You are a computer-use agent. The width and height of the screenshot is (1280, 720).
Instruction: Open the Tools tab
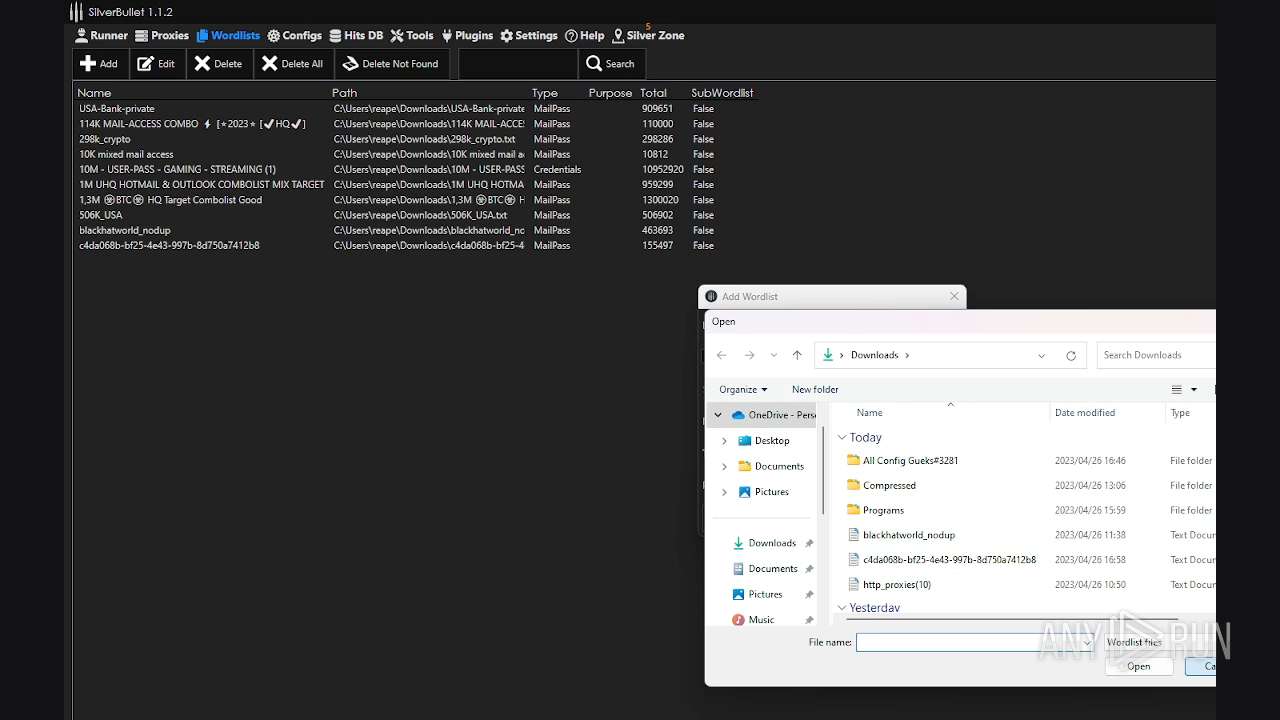[412, 35]
